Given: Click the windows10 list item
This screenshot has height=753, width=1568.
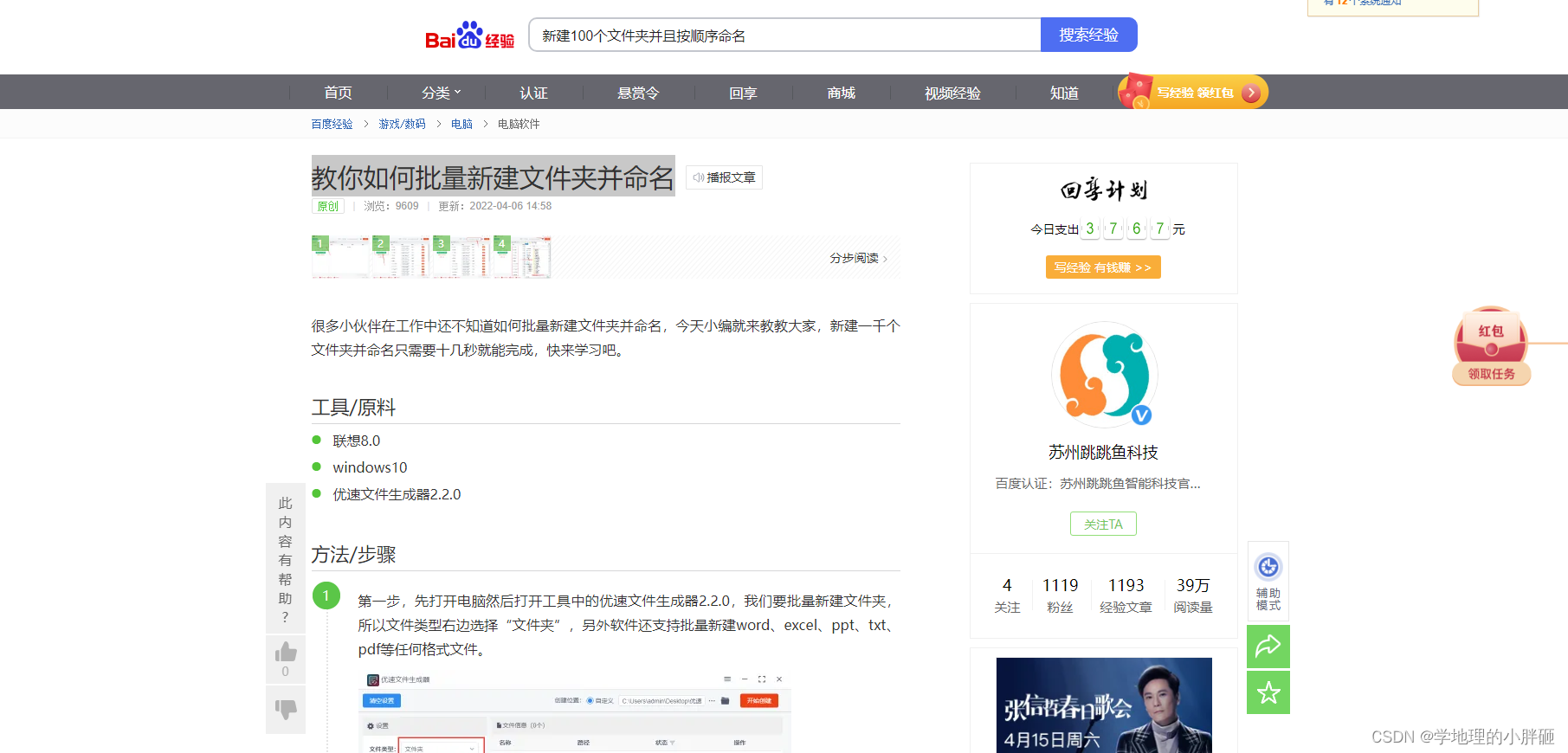Looking at the screenshot, I should [x=370, y=467].
